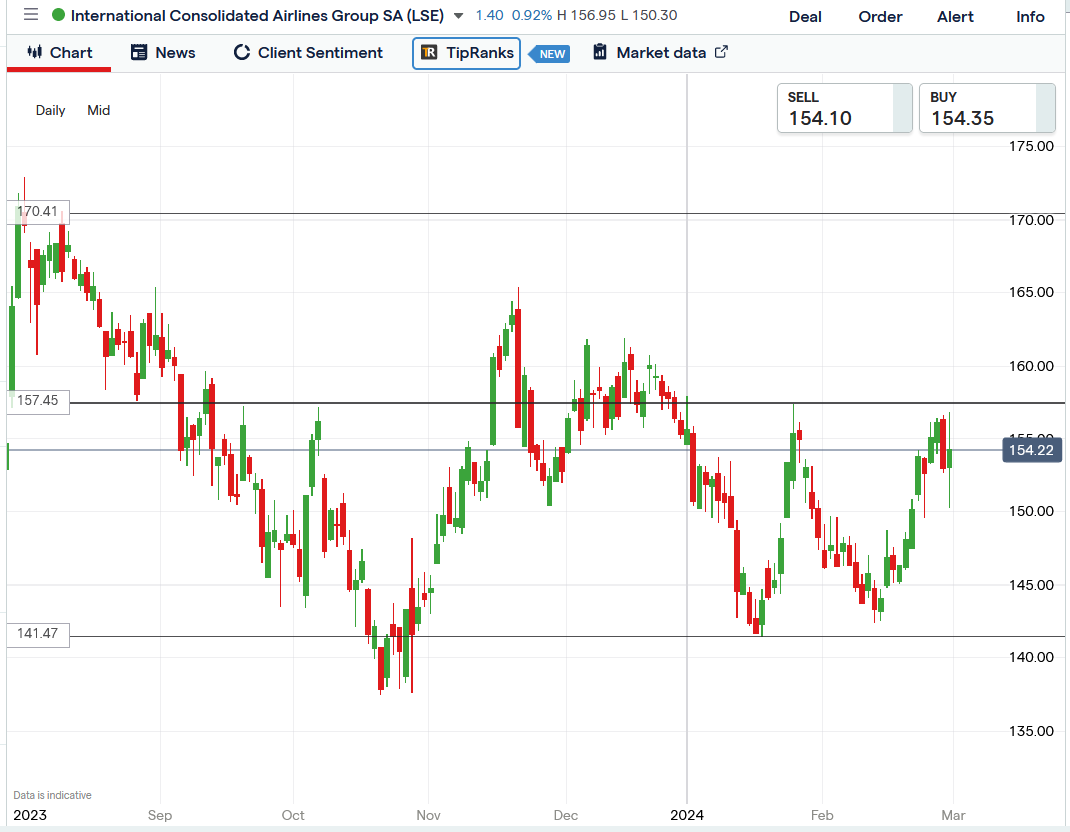Switch to the Chart tab
1070x832 pixels.
[59, 53]
